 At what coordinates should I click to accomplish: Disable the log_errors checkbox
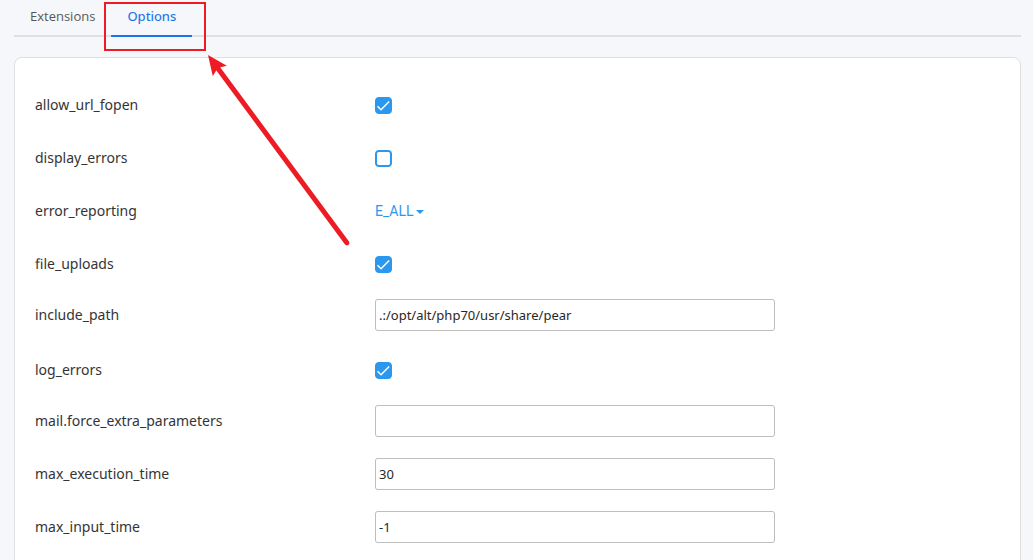tap(383, 370)
